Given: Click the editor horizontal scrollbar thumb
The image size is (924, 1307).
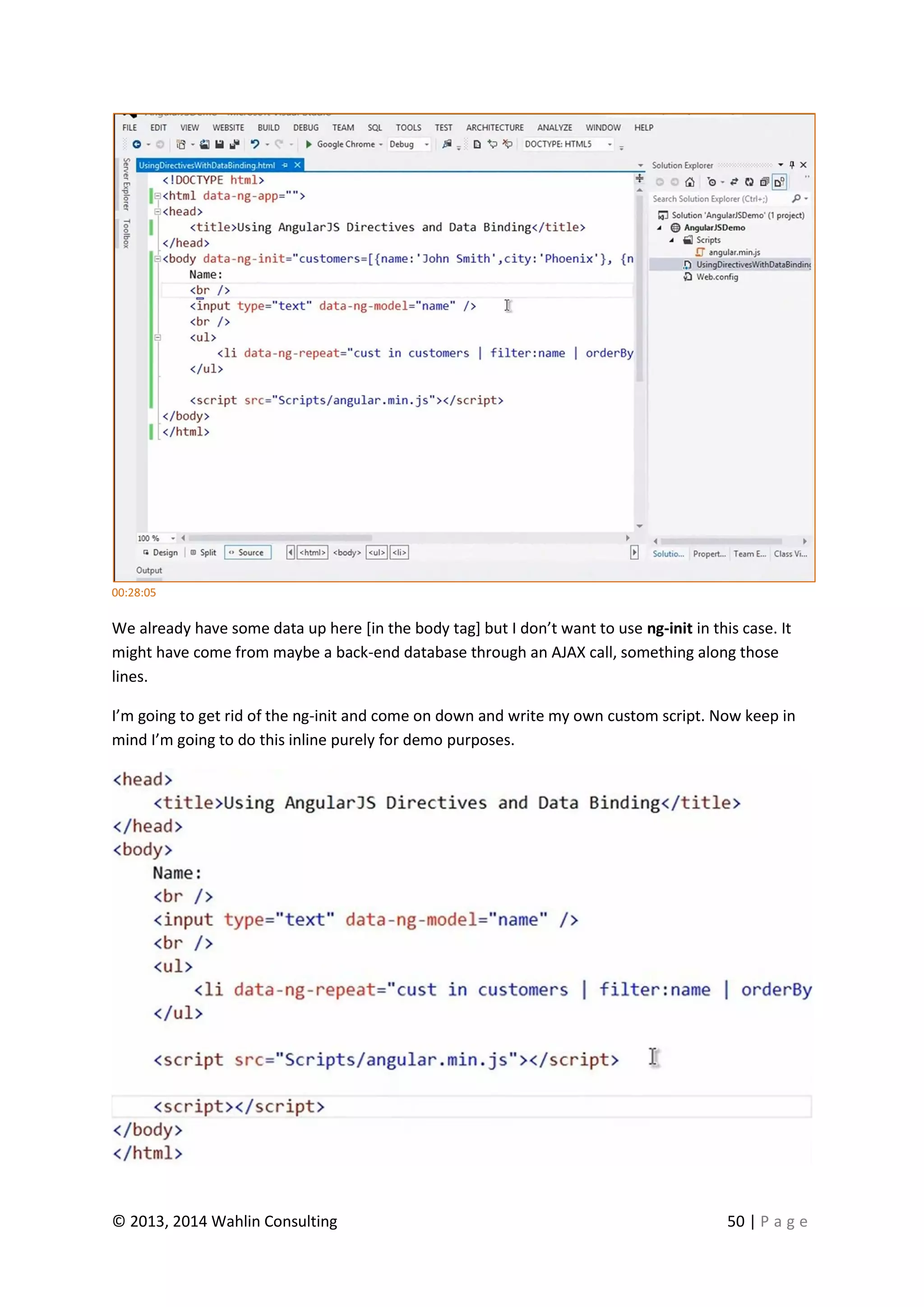Looking at the screenshot, I should pyautogui.click(x=280, y=538).
